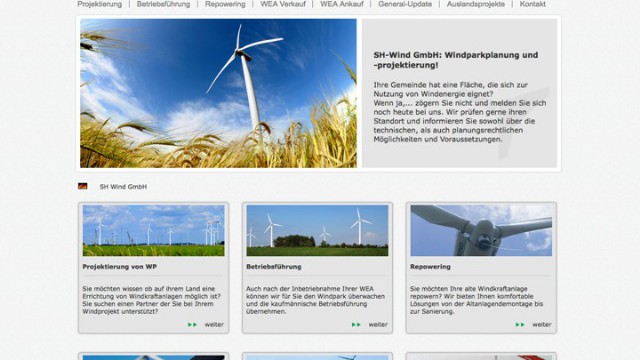The width and height of the screenshot is (640, 360).
Task: Go to Repowering in the navigation bar
Action: (225, 4)
